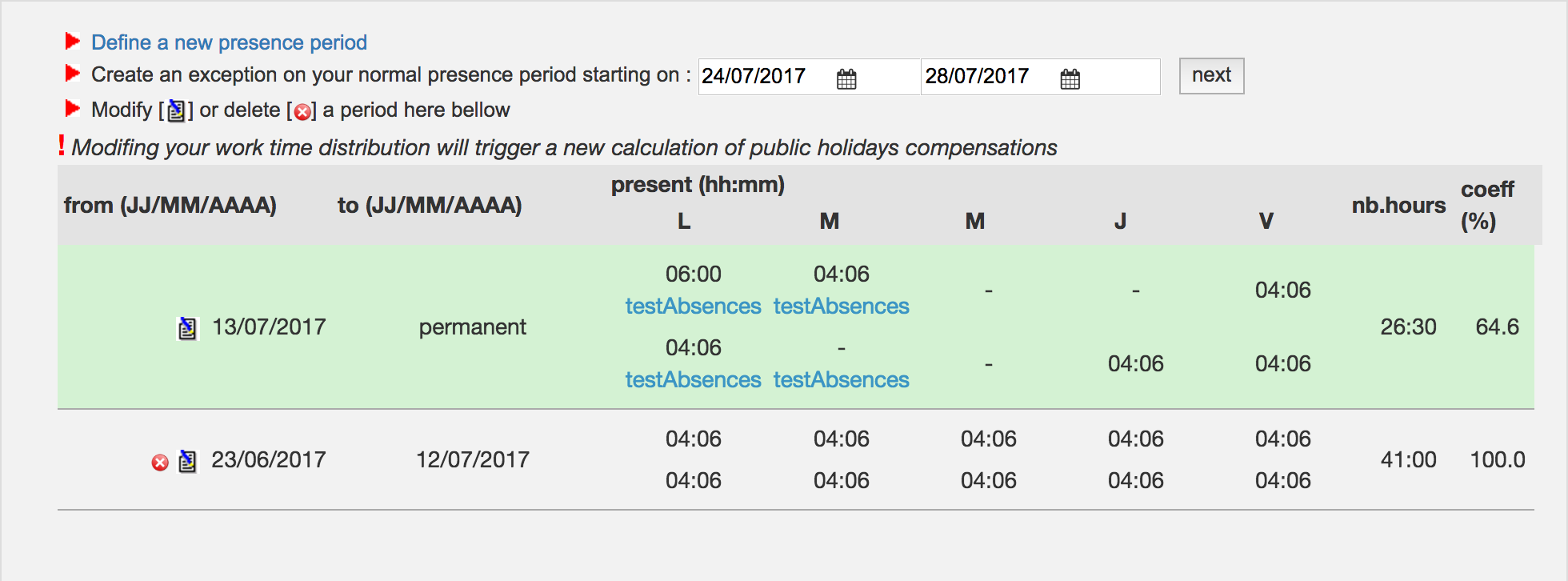Screen dimensions: 1568x581
Task: Edit the period starting 23/06/2017
Action: point(187,461)
